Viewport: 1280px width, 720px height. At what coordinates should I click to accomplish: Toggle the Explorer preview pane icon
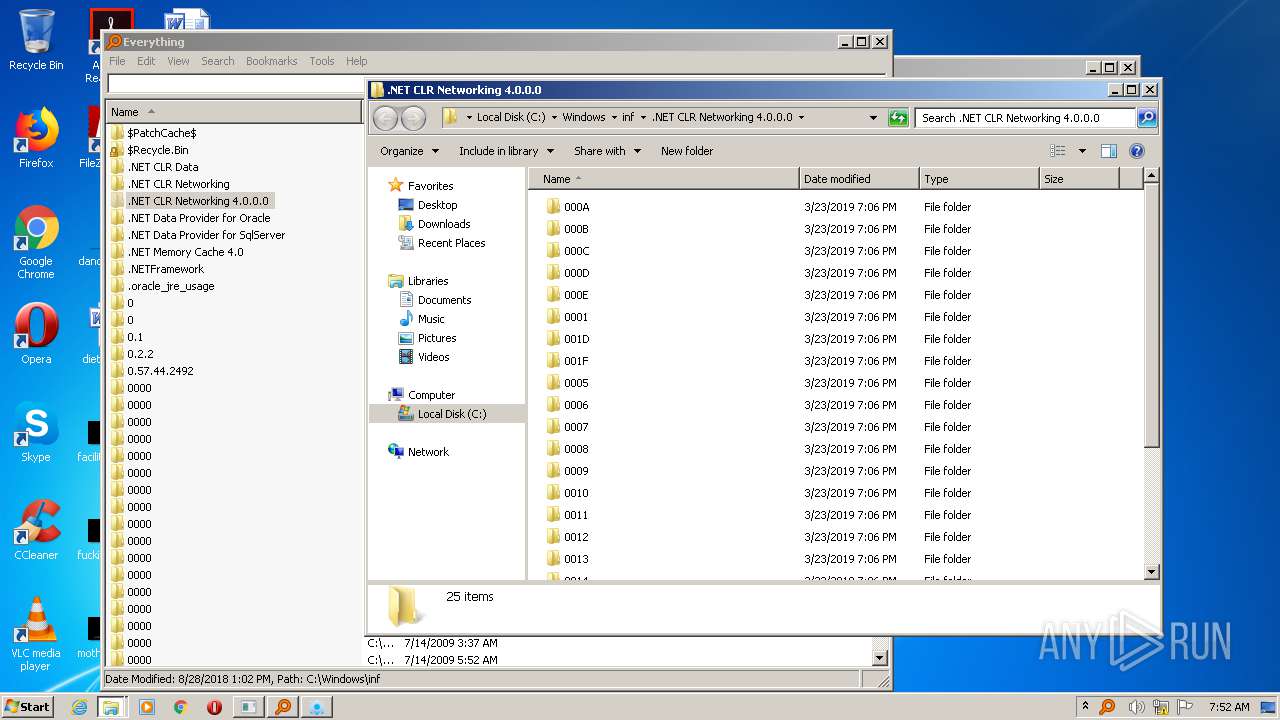[x=1108, y=151]
